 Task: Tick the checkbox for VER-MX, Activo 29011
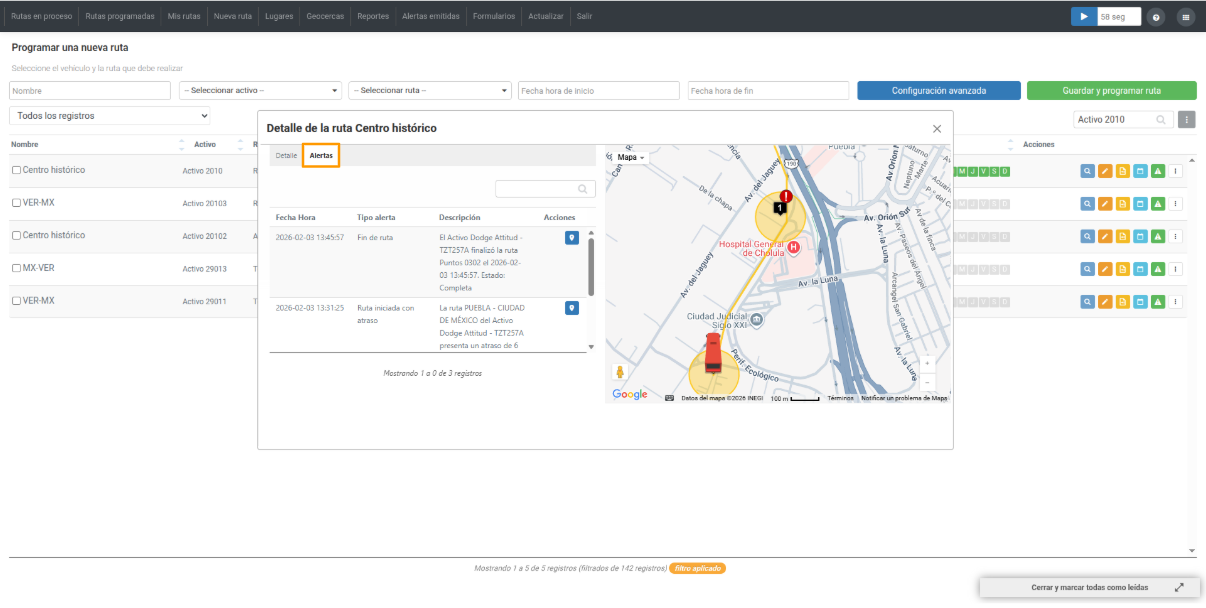tap(16, 301)
